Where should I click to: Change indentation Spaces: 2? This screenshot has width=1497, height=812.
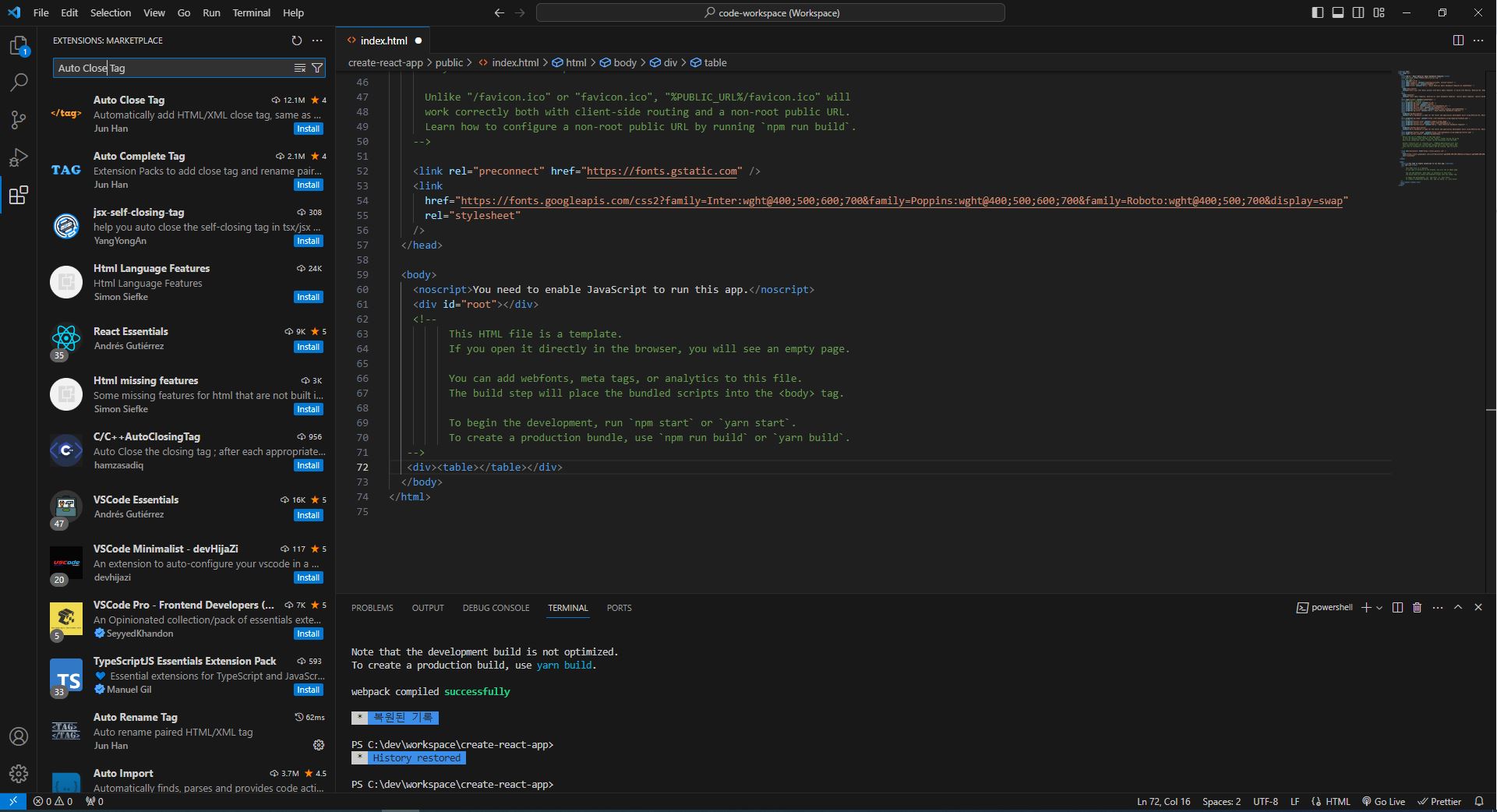(1221, 801)
